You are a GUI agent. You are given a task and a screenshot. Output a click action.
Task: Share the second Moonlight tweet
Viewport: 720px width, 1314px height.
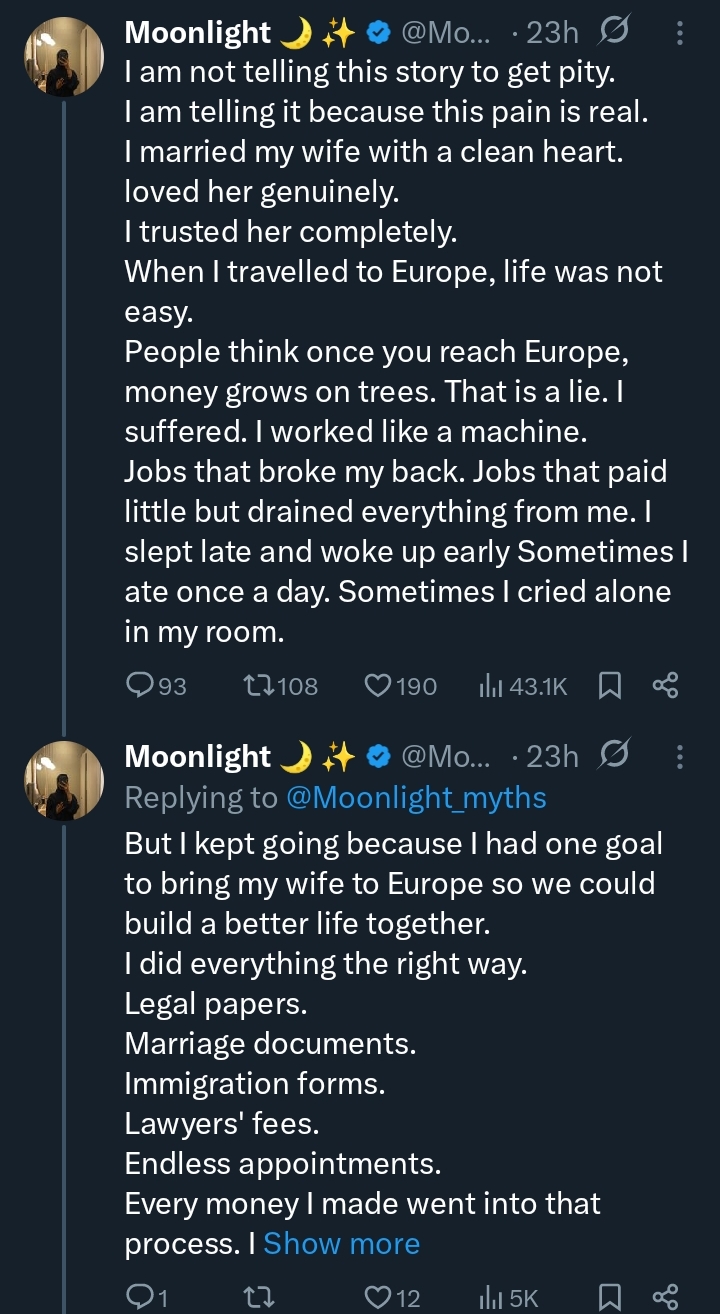pyautogui.click(x=665, y=1297)
